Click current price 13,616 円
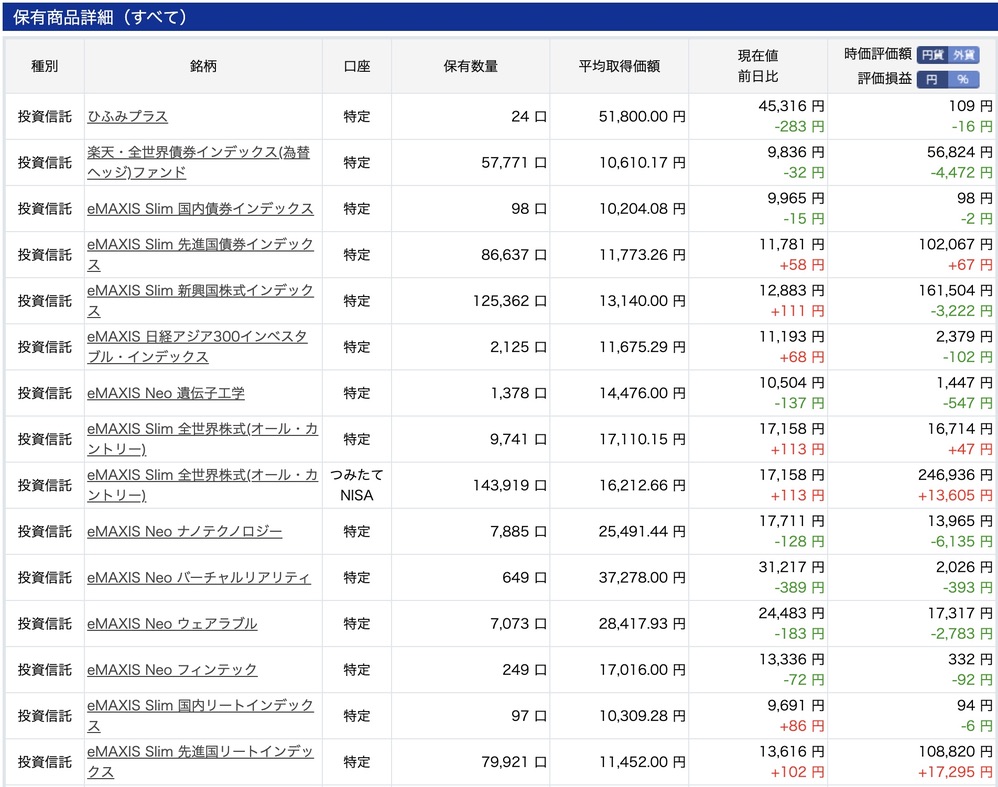Screen dimensions: 998x787 (x=791, y=751)
